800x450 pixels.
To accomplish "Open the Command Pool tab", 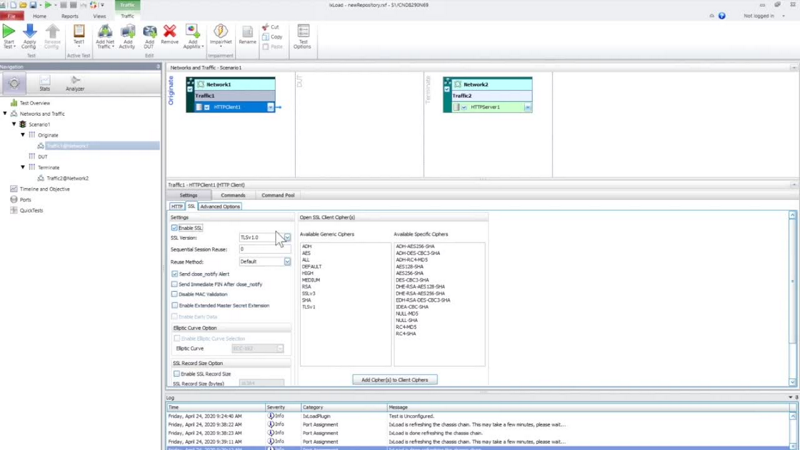I will pyautogui.click(x=278, y=195).
